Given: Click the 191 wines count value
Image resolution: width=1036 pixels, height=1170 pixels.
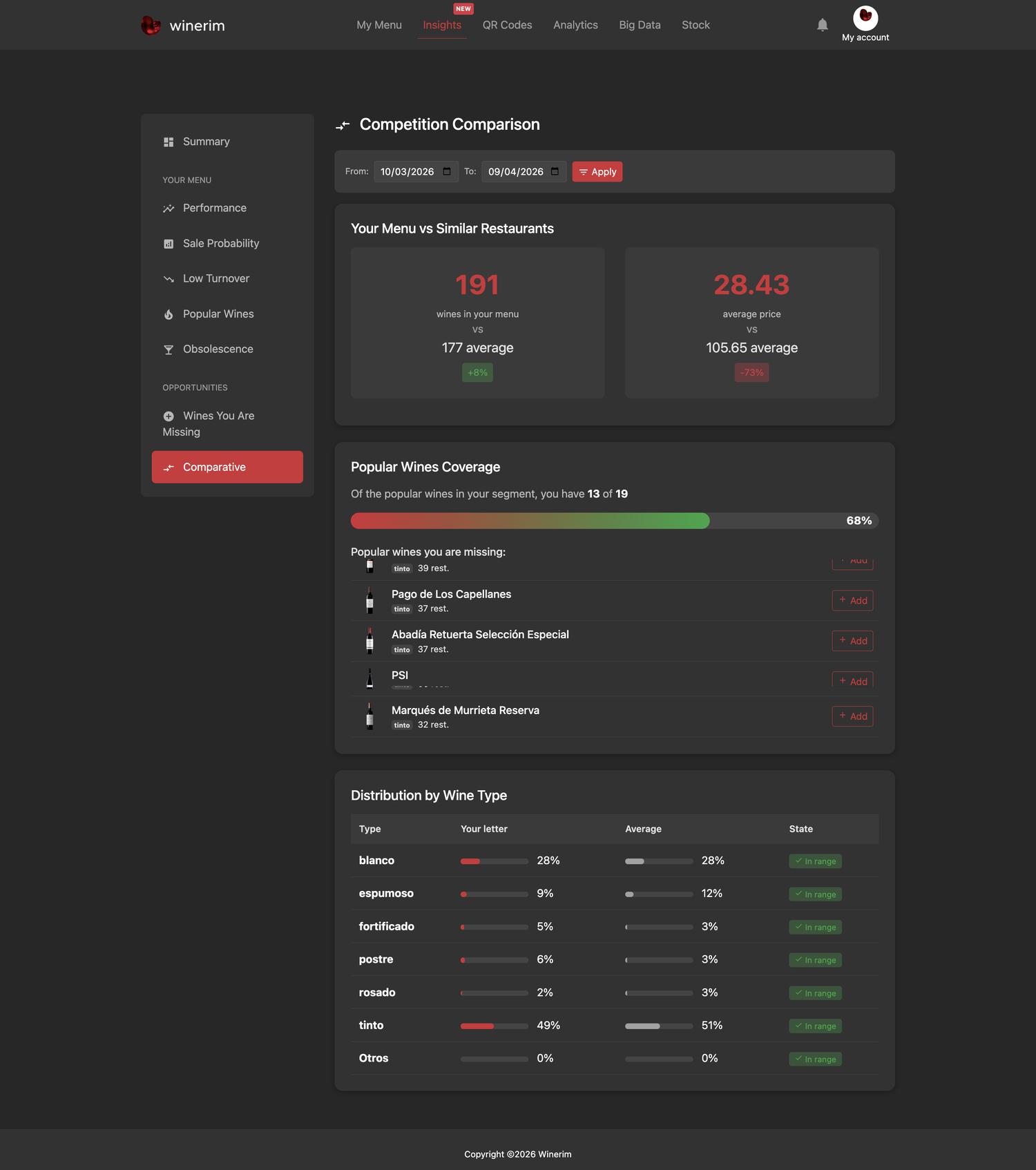Looking at the screenshot, I should point(477,285).
